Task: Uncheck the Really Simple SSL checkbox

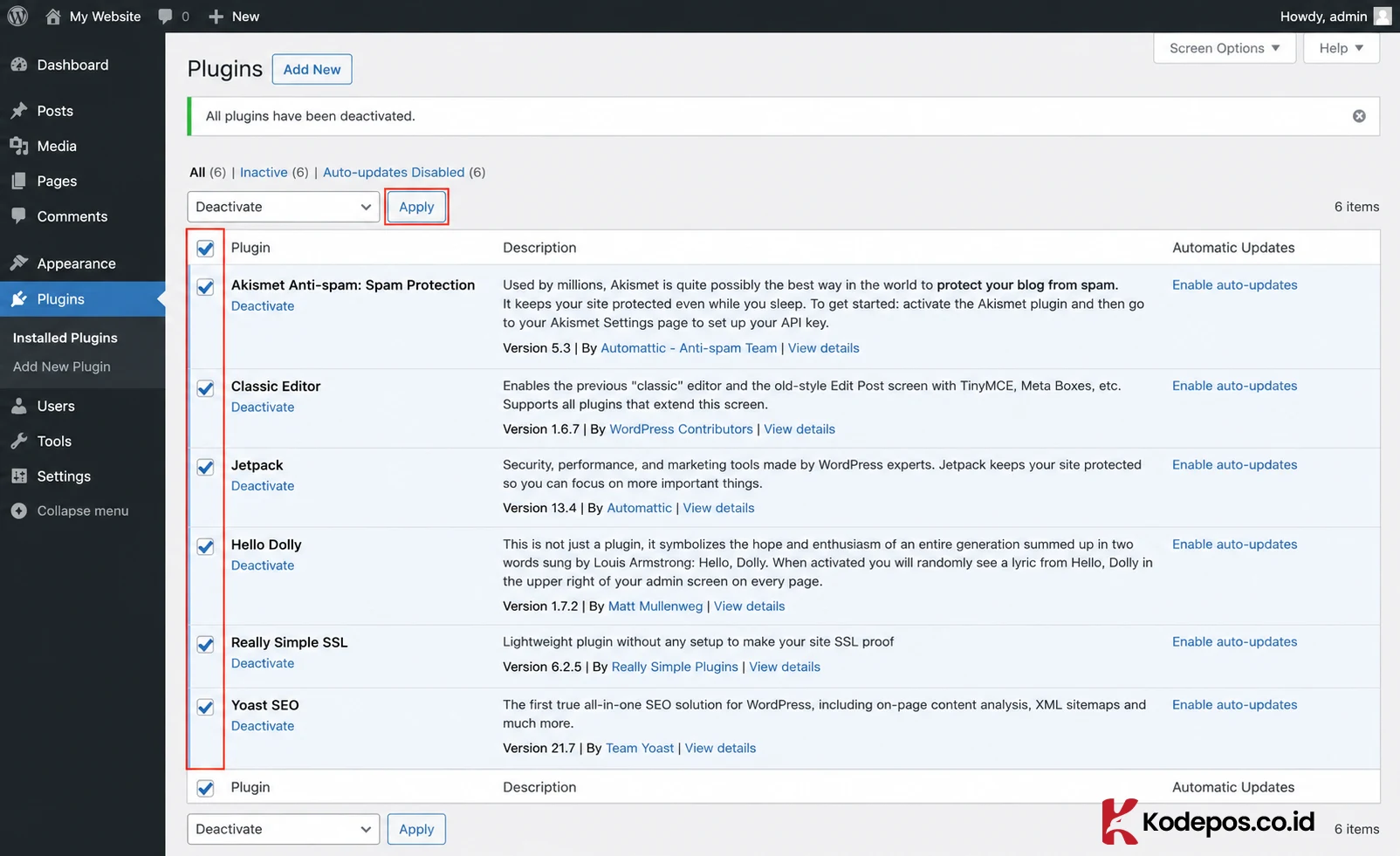Action: [205, 645]
